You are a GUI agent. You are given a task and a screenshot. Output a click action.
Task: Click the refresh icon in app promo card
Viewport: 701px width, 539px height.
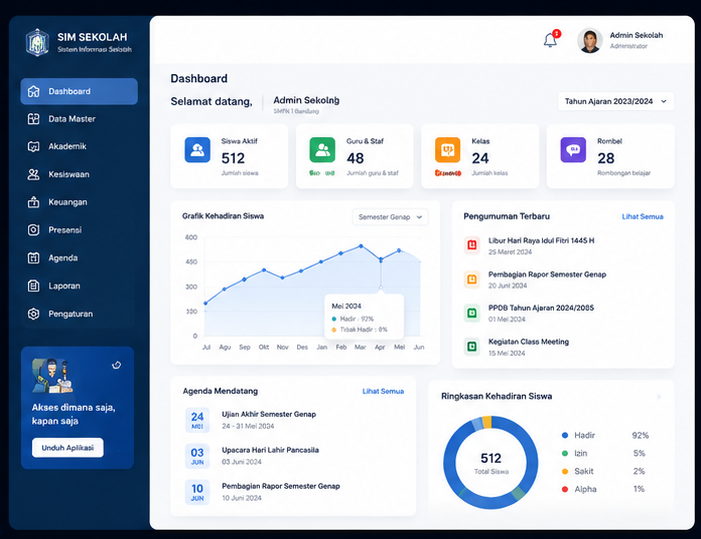tap(116, 365)
